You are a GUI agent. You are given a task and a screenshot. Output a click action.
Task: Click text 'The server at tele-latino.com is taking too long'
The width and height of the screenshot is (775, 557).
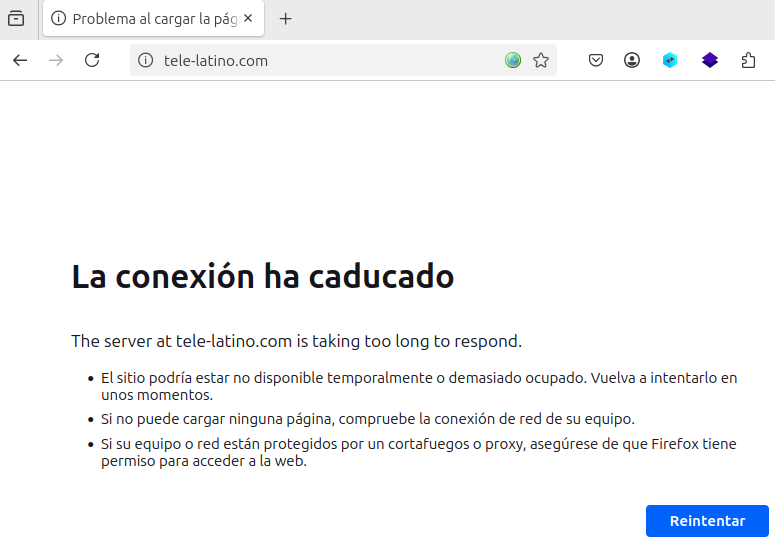297,341
